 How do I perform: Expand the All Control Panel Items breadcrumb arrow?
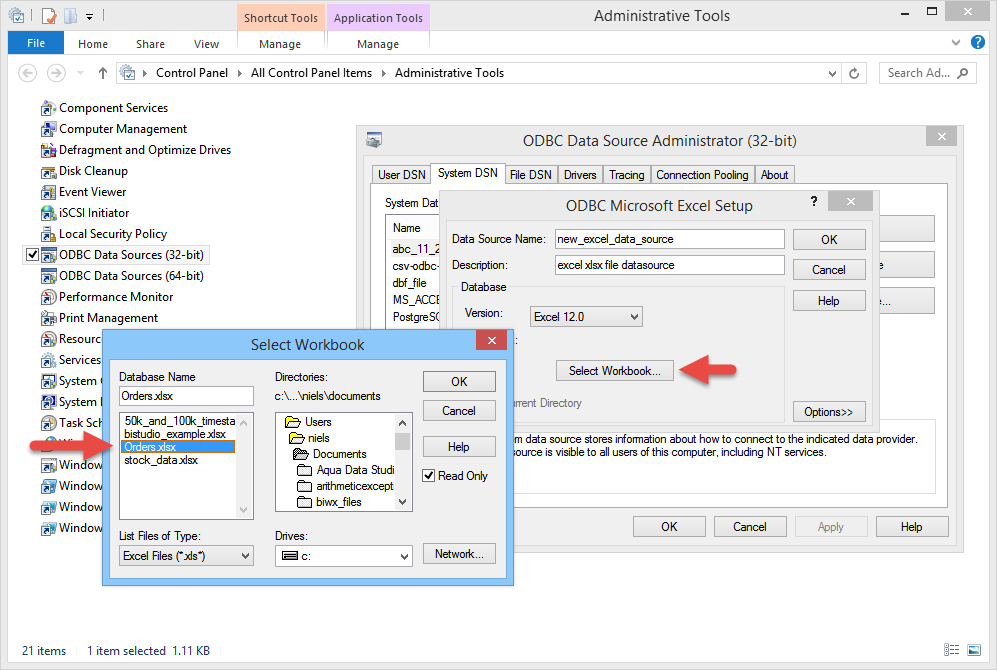[383, 73]
